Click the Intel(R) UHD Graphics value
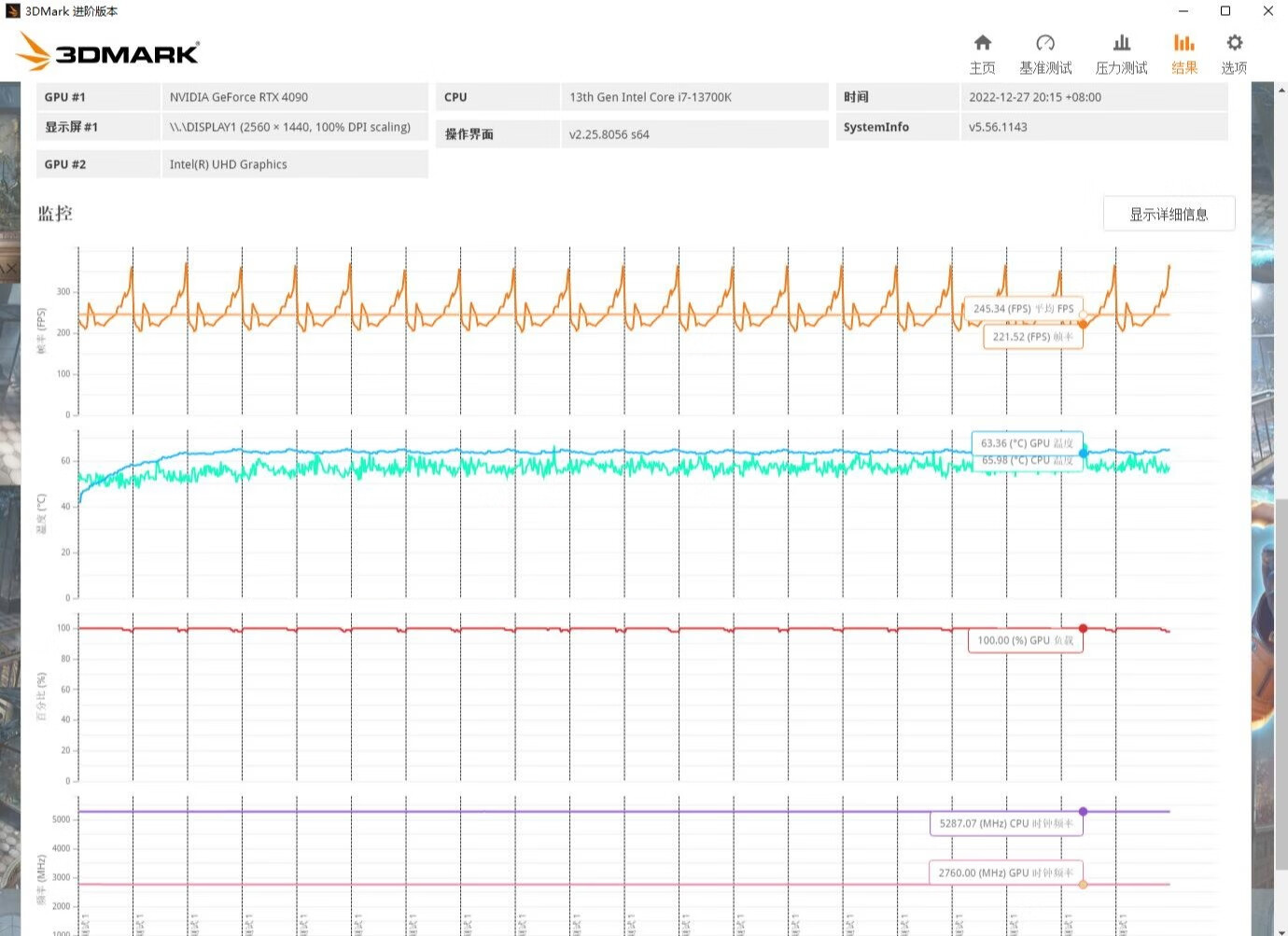The image size is (1288, 936). tap(228, 164)
